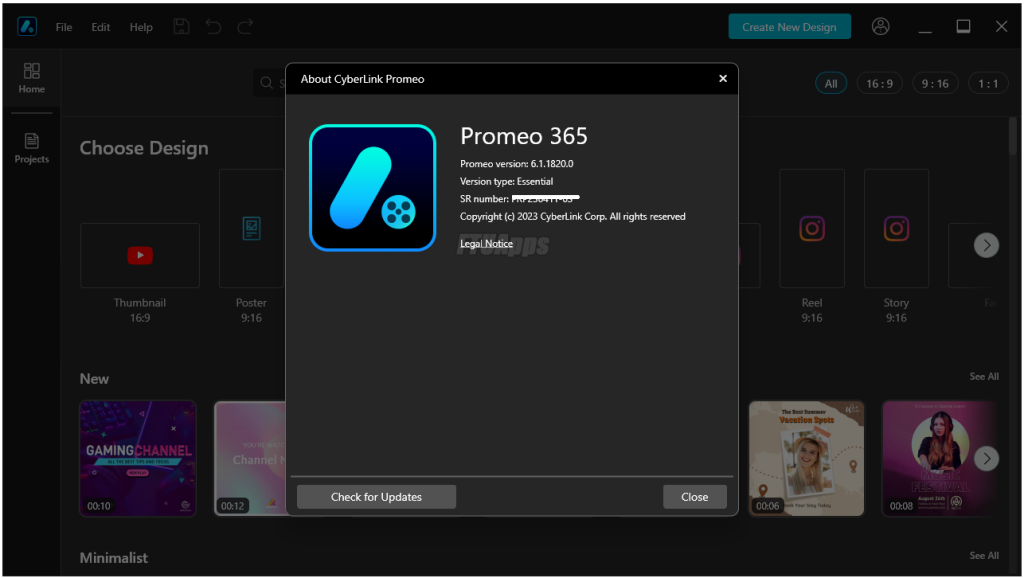Click the Promeo 365 heading
Screen dimensions: 1024x578
524,136
